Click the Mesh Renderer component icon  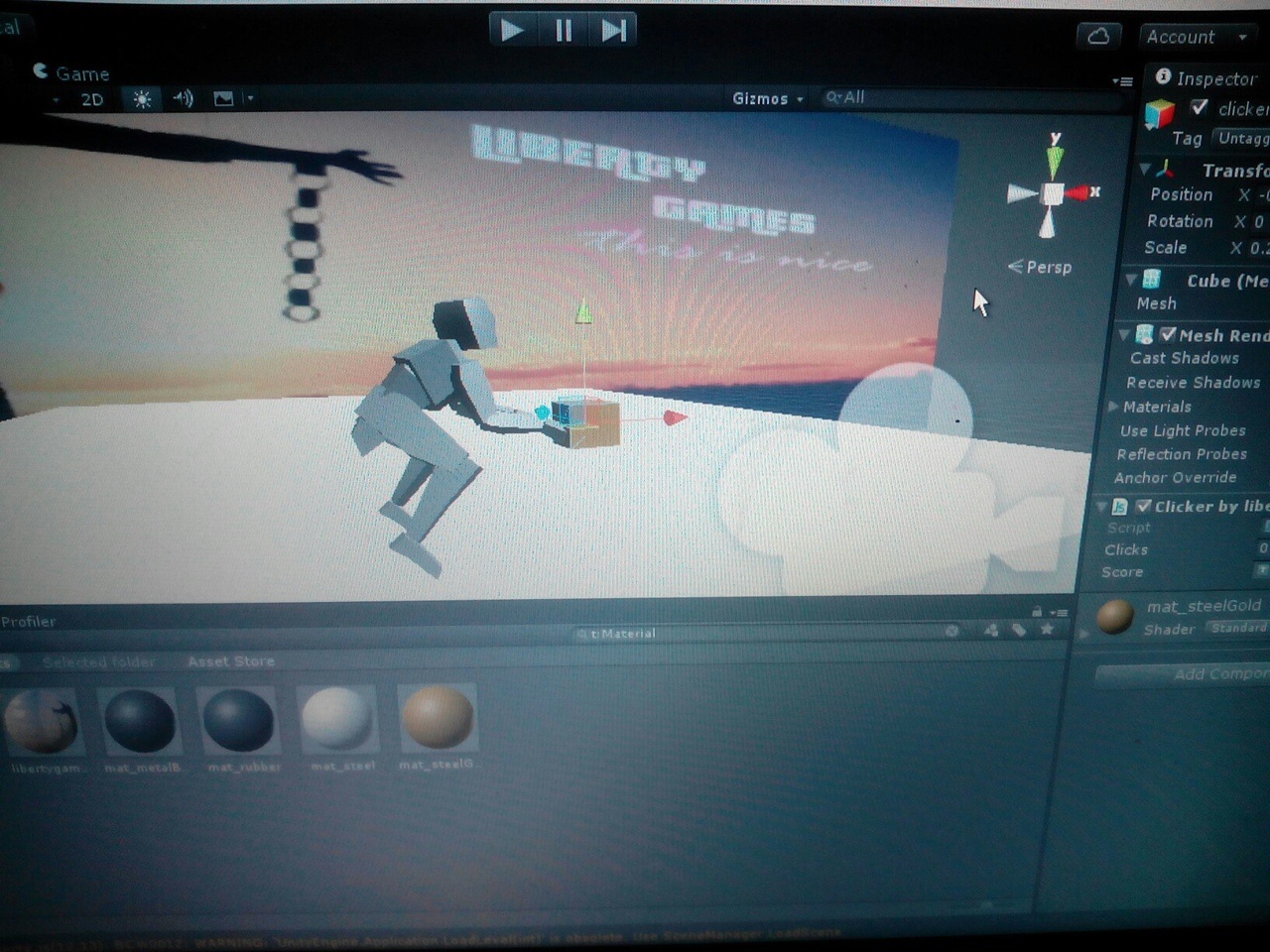(x=1144, y=334)
